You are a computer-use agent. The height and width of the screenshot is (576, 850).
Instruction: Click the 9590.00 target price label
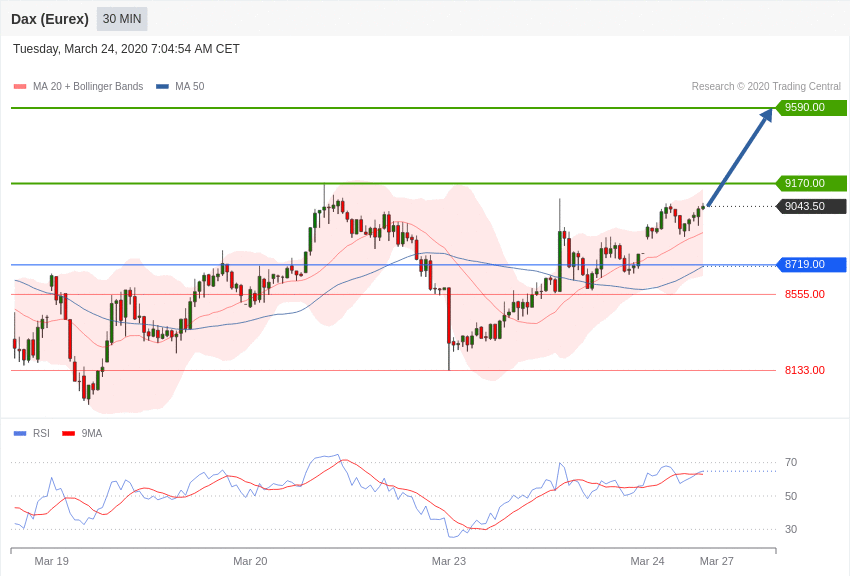pos(812,107)
